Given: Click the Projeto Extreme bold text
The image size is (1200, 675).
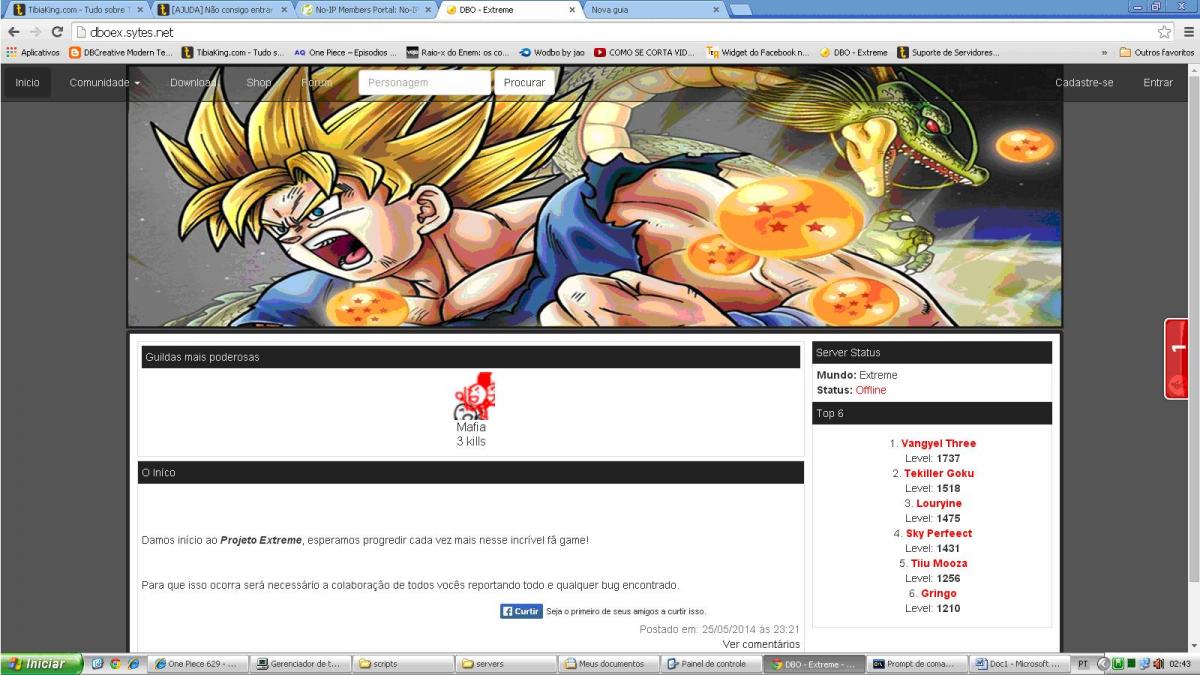Looking at the screenshot, I should pos(261,540).
